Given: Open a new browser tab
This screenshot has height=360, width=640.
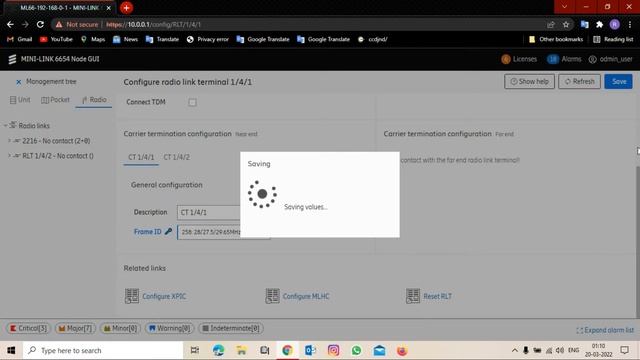Looking at the screenshot, I should tap(127, 7).
